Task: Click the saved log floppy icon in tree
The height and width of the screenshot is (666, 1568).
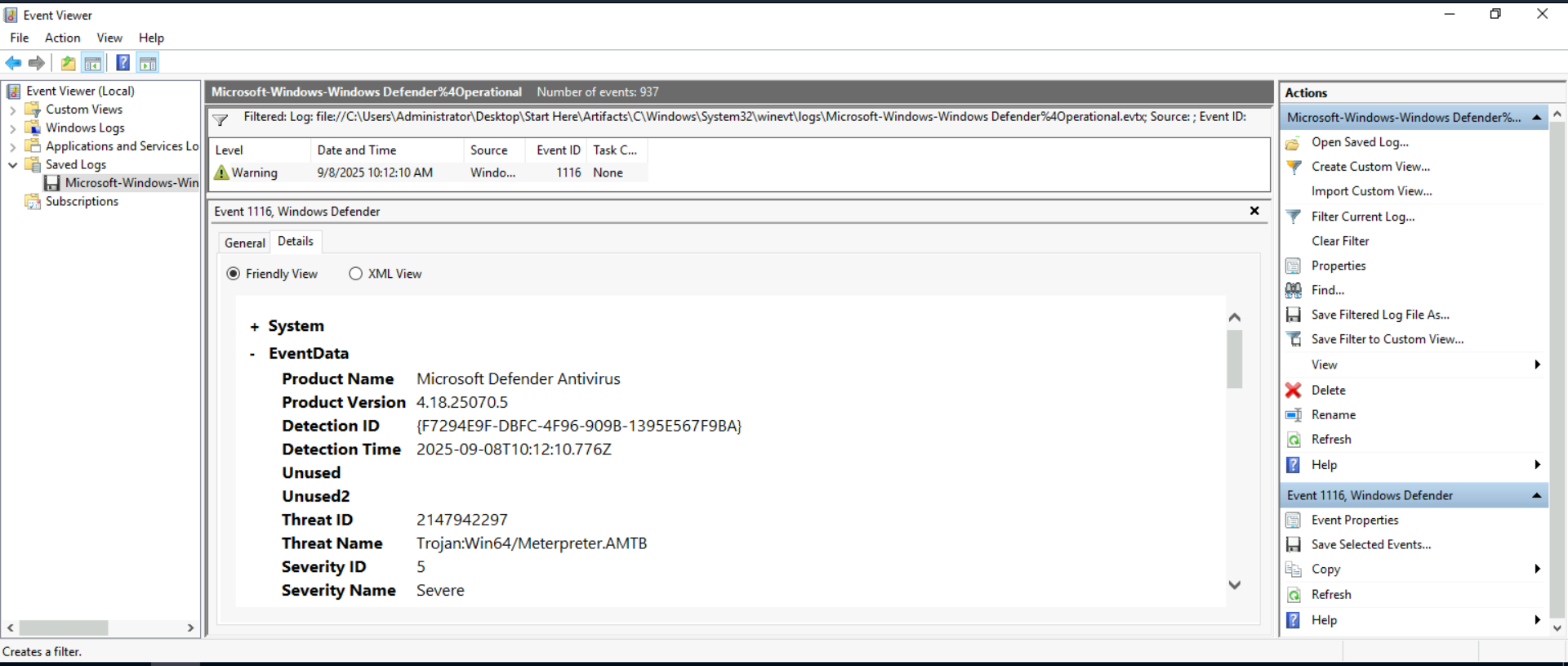Action: pos(52,183)
